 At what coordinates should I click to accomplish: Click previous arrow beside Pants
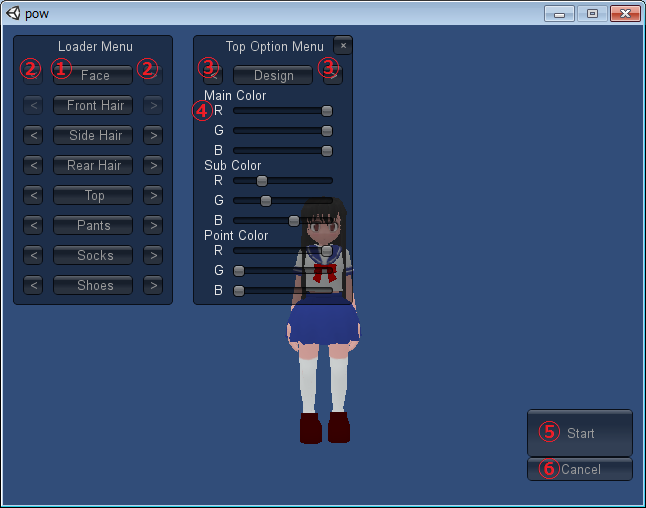[33, 225]
